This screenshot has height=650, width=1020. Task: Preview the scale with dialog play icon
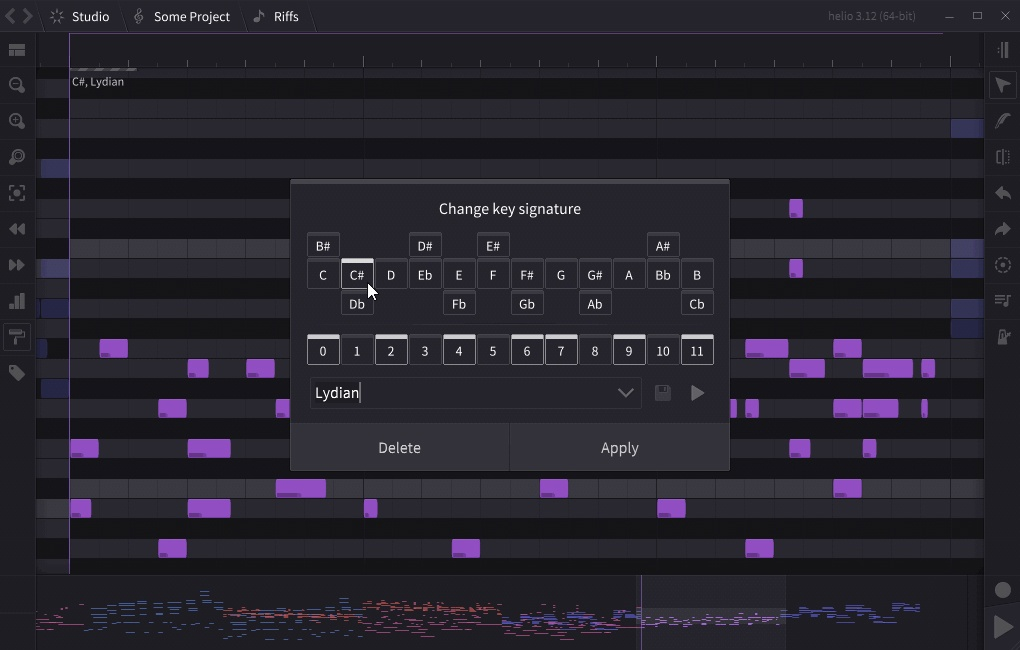point(697,393)
